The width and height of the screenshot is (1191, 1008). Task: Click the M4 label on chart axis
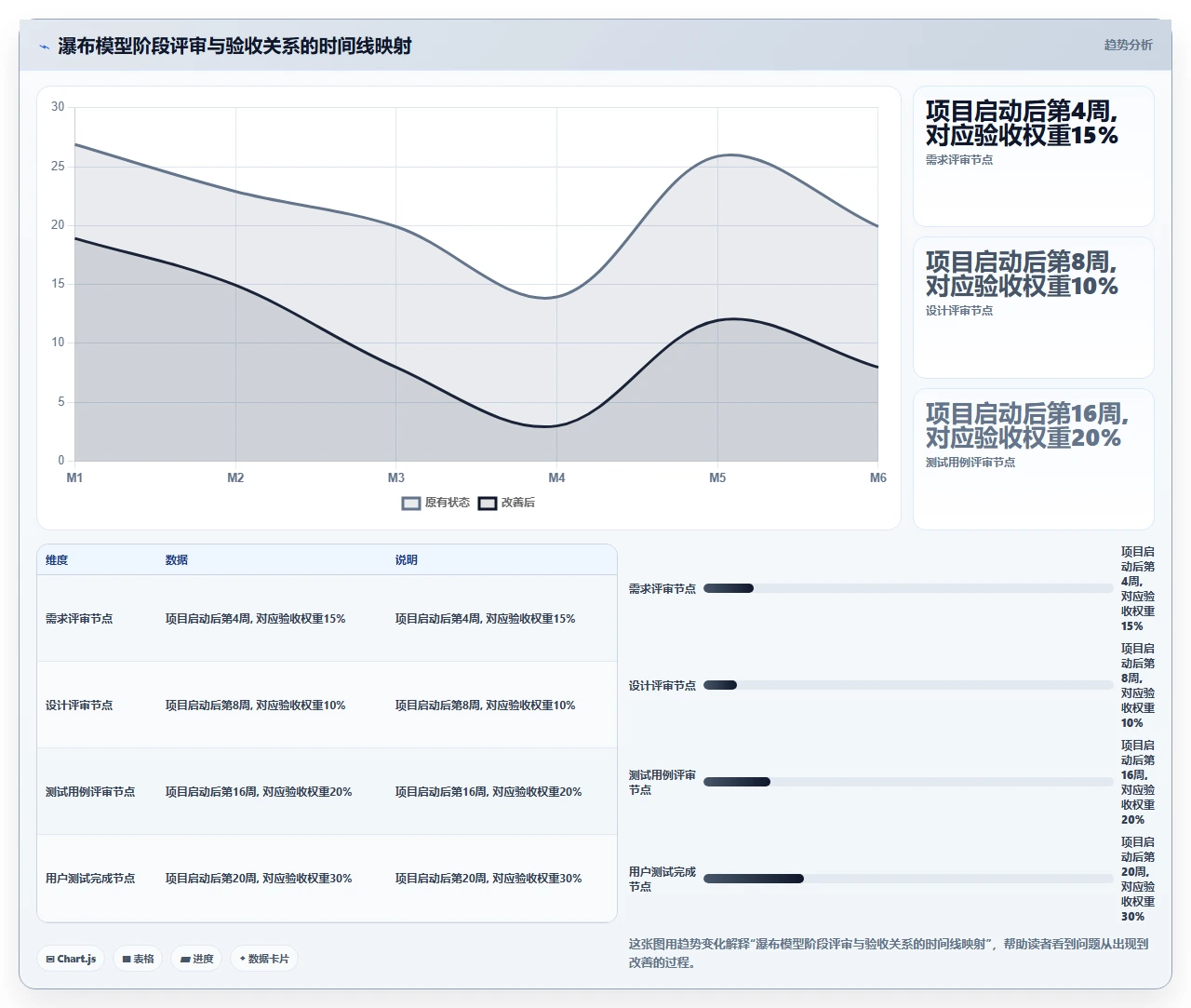click(556, 477)
